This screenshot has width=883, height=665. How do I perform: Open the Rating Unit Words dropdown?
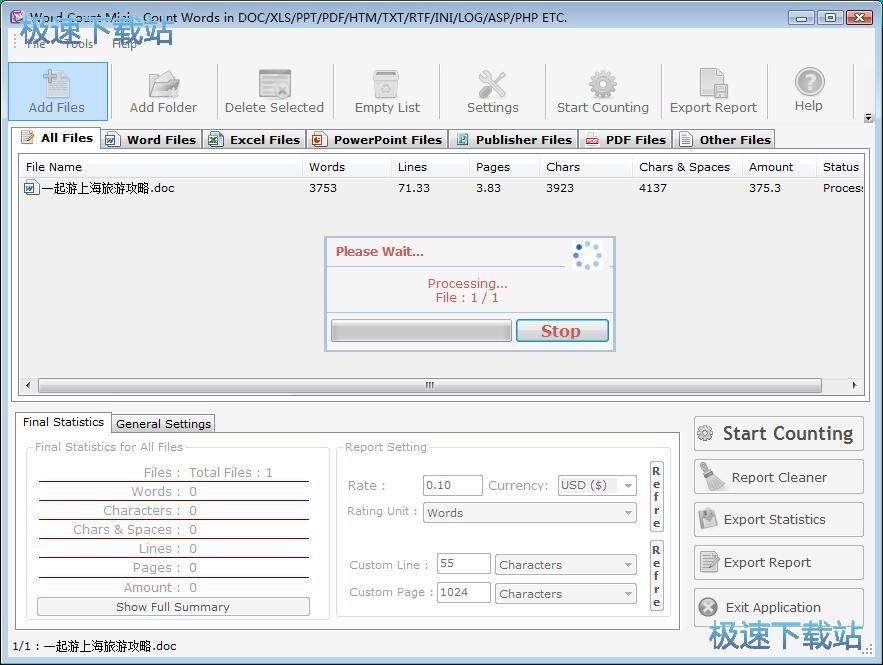point(529,513)
